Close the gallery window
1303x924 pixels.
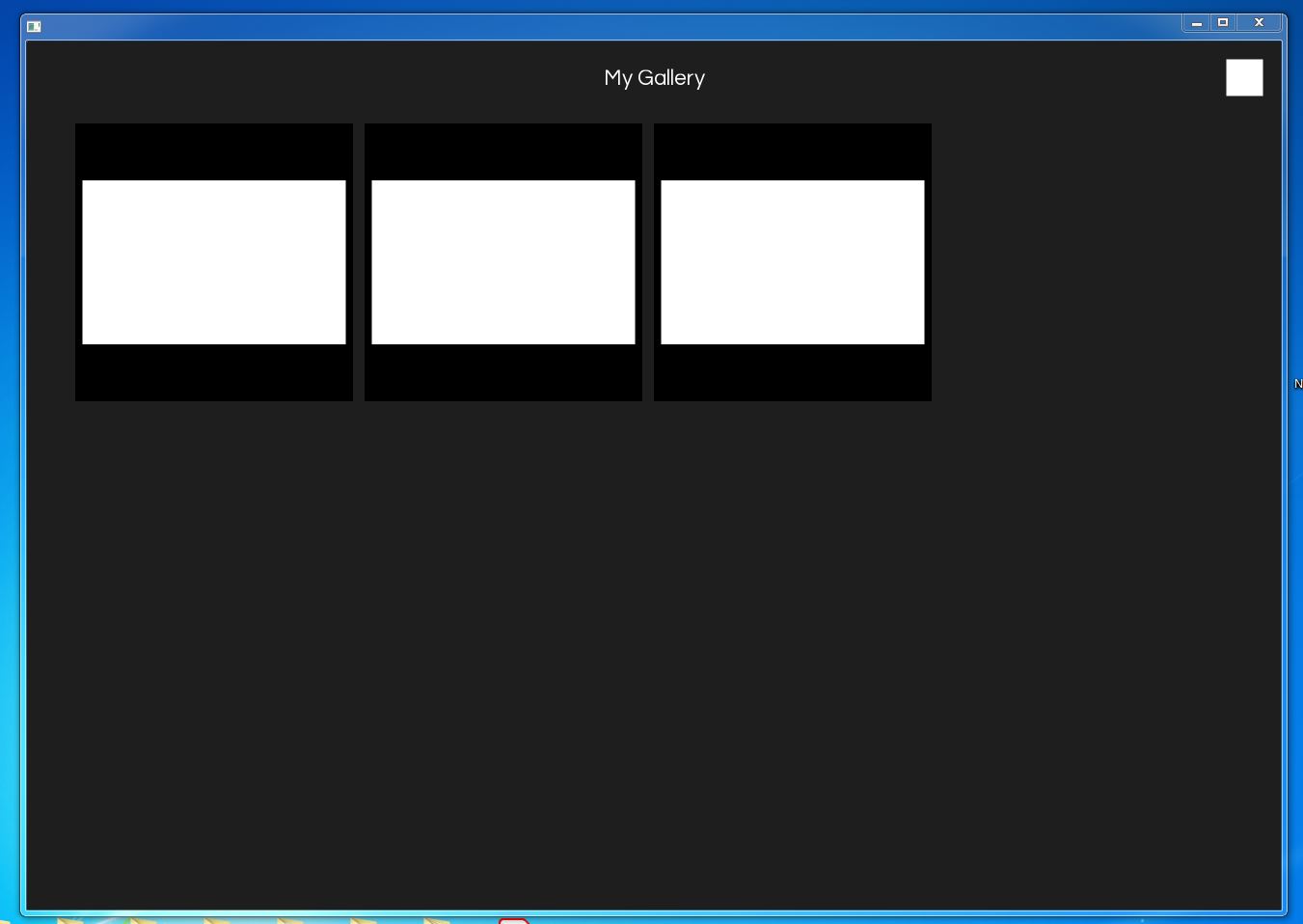[x=1260, y=22]
